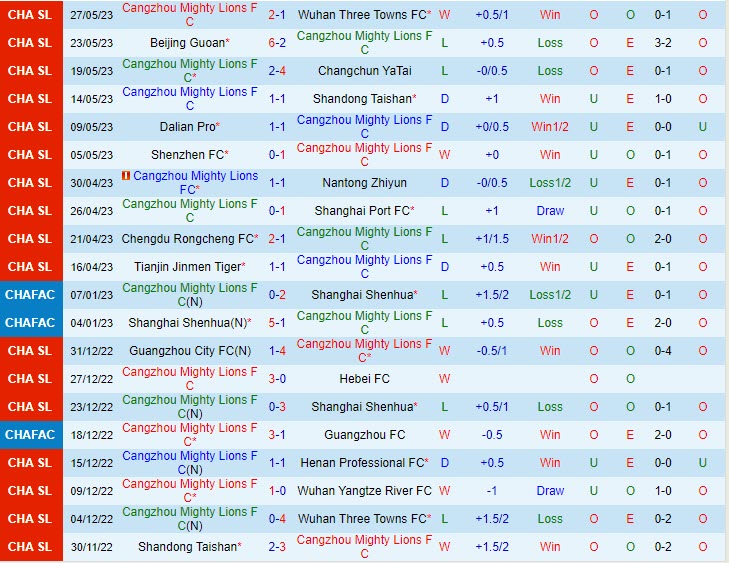Select the CHA SL label for 31/12/22
The width and height of the screenshot is (729, 563).
pyautogui.click(x=30, y=351)
